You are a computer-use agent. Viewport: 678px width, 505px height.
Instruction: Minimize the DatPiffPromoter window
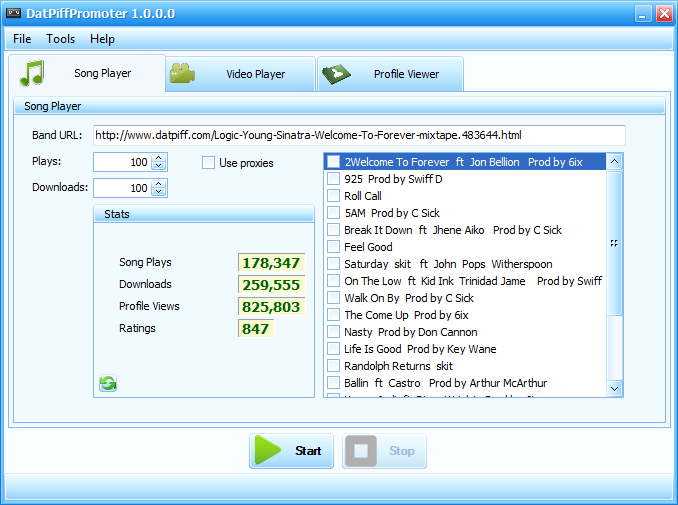pyautogui.click(x=643, y=14)
